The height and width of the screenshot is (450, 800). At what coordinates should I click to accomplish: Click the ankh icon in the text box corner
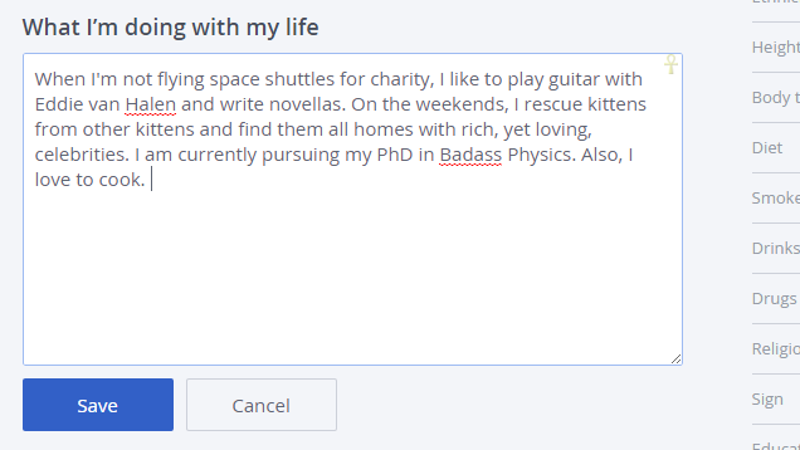[x=671, y=64]
